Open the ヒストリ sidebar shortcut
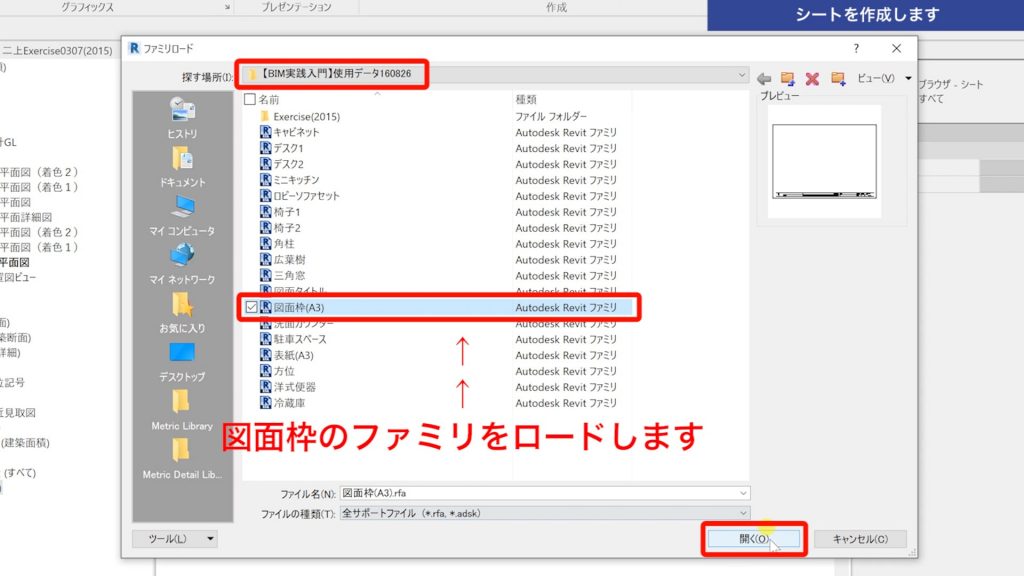1024x576 pixels. click(184, 118)
